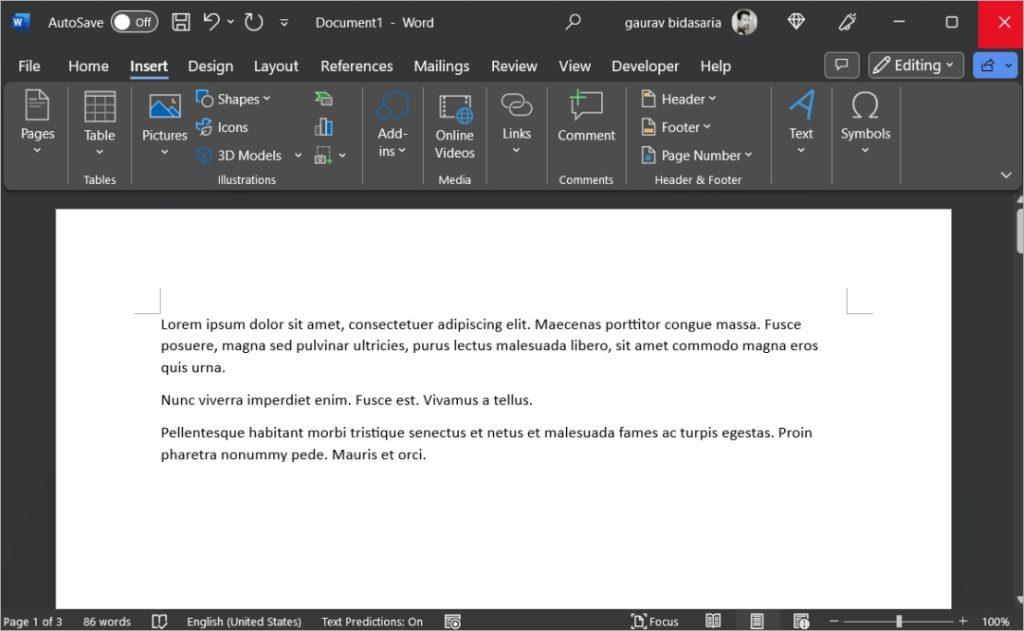Insert a Screenshot
This screenshot has width=1024, height=631.
point(324,155)
